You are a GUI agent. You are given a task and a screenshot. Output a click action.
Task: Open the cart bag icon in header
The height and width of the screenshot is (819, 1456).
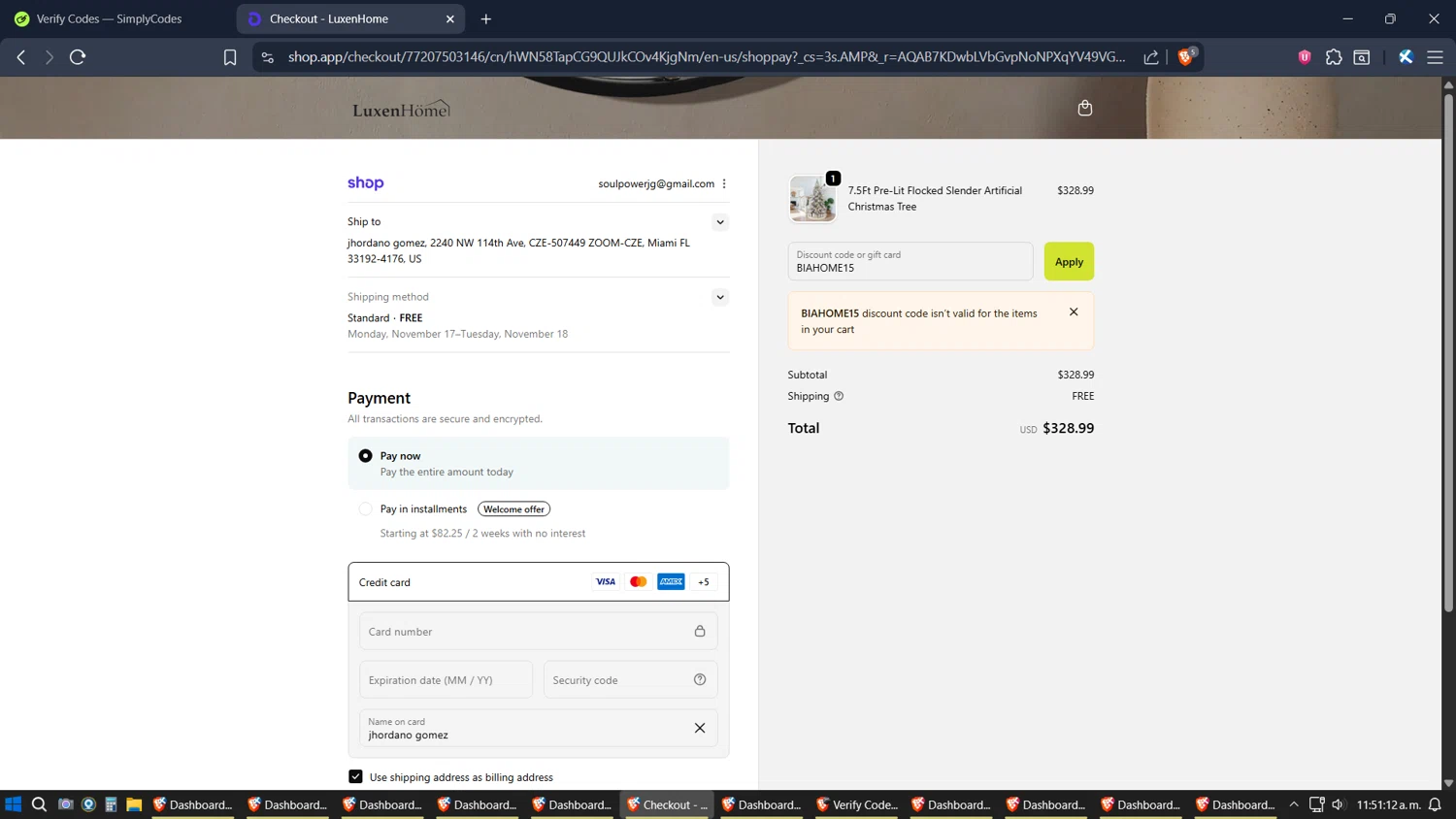pyautogui.click(x=1085, y=108)
